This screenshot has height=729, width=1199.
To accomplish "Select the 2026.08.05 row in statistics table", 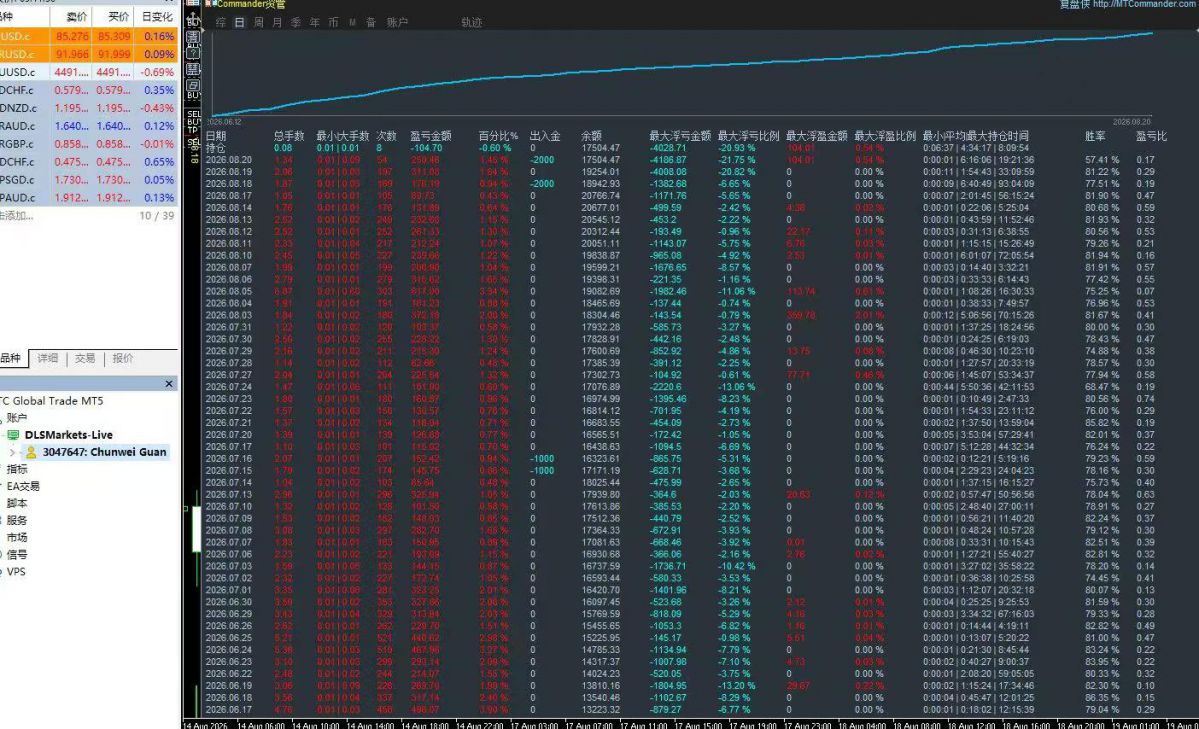I will click(685, 291).
